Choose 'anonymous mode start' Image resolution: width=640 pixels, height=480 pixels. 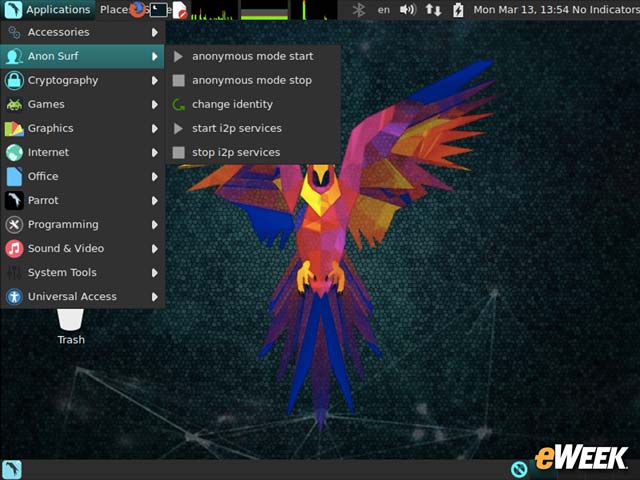tap(253, 56)
